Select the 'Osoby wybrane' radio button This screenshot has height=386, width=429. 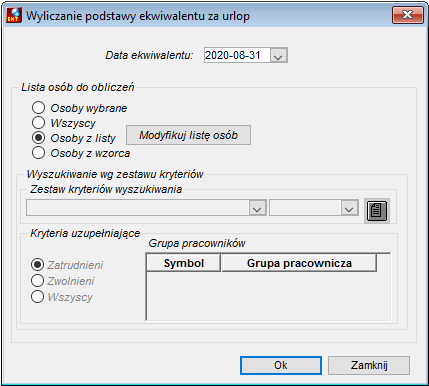click(x=38, y=108)
